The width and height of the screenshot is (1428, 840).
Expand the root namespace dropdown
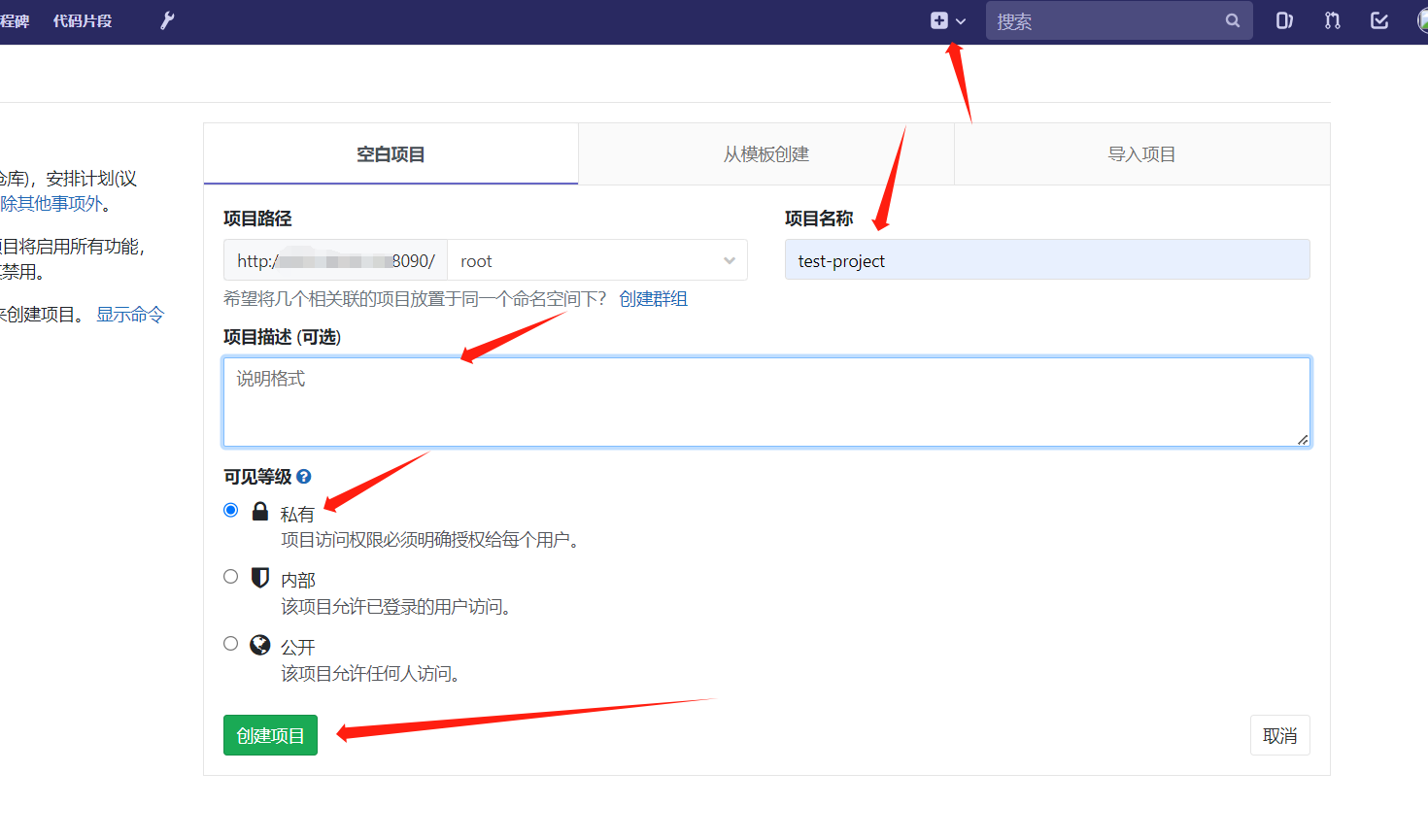[597, 260]
